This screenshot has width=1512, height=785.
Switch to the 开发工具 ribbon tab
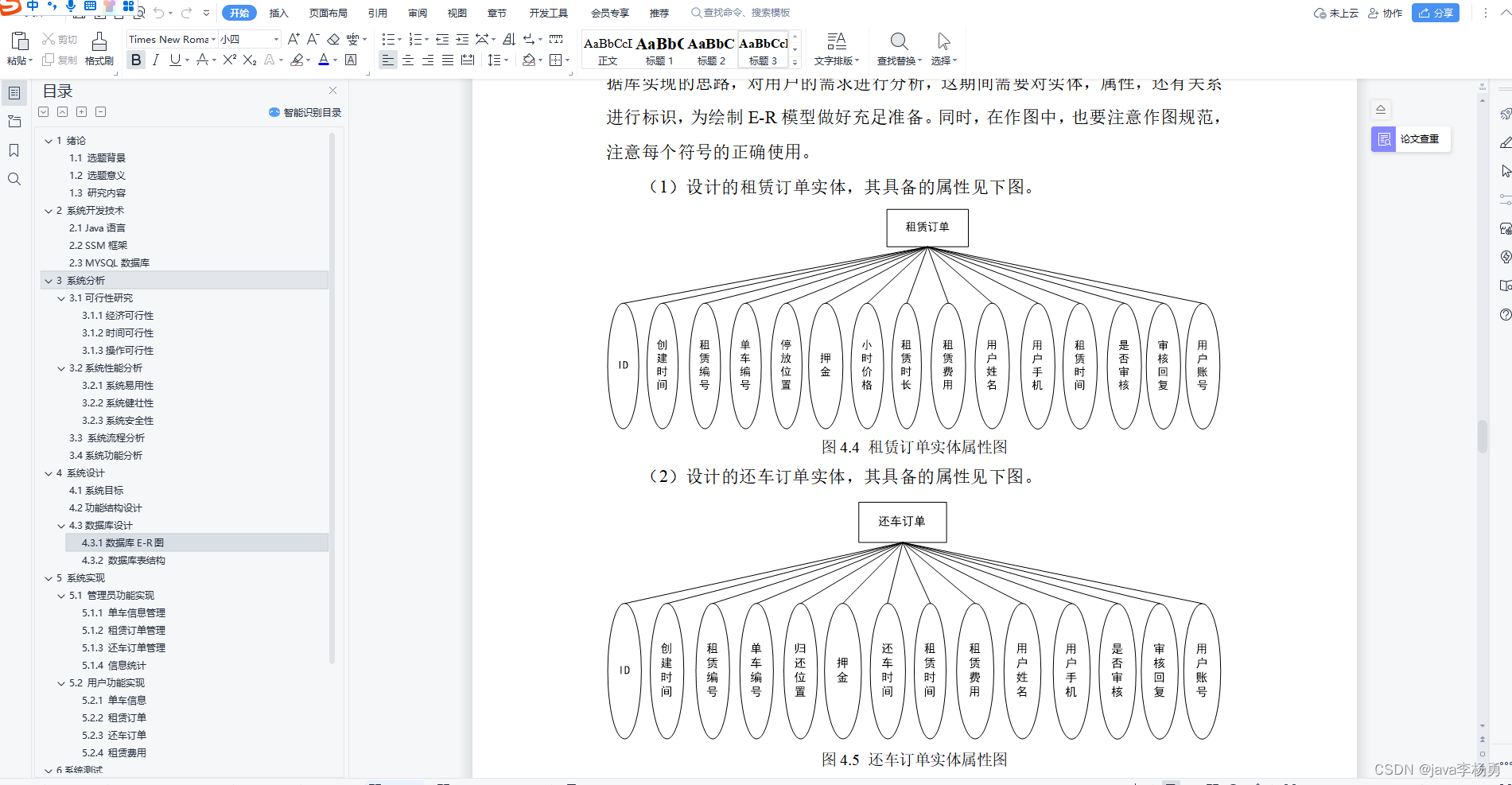(549, 13)
